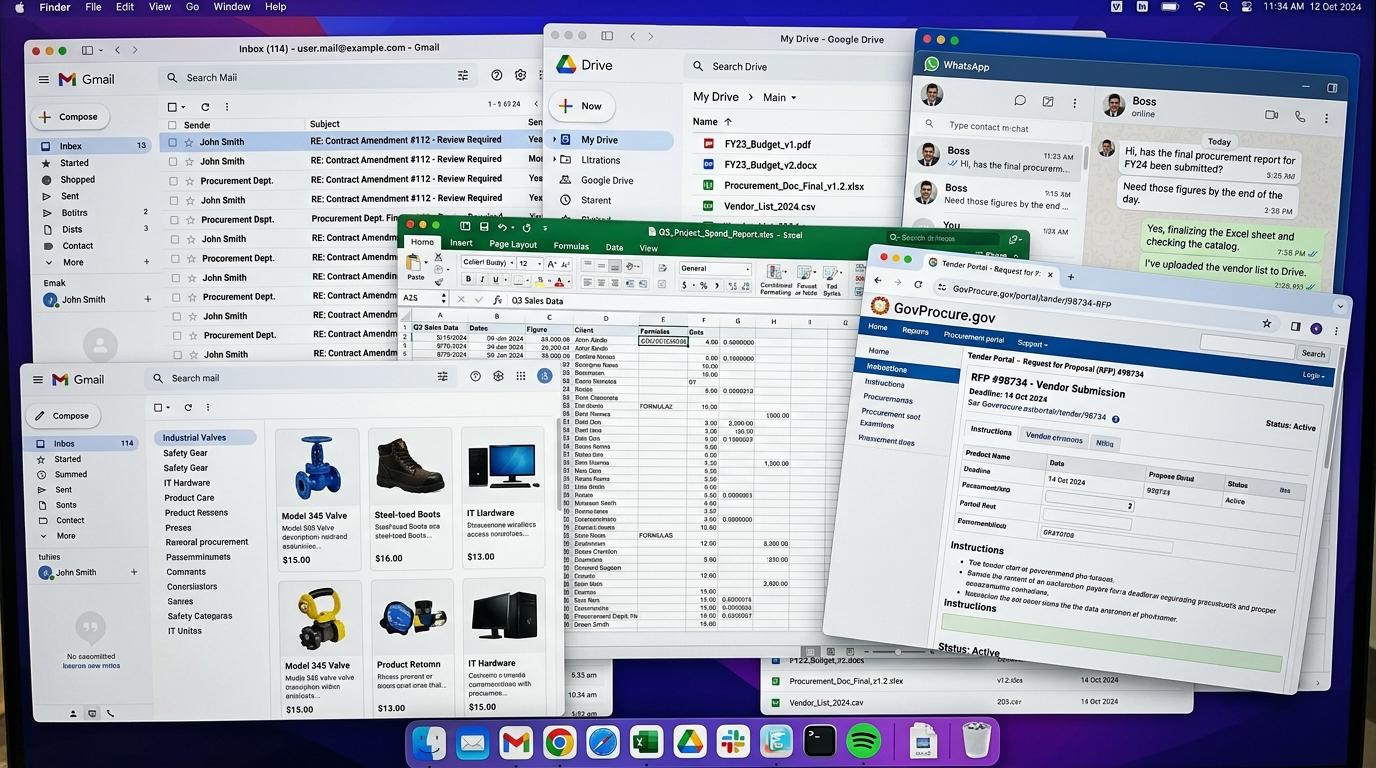The width and height of the screenshot is (1376, 768).
Task: Show search options in Gmail inbox search bar
Action: point(463,76)
